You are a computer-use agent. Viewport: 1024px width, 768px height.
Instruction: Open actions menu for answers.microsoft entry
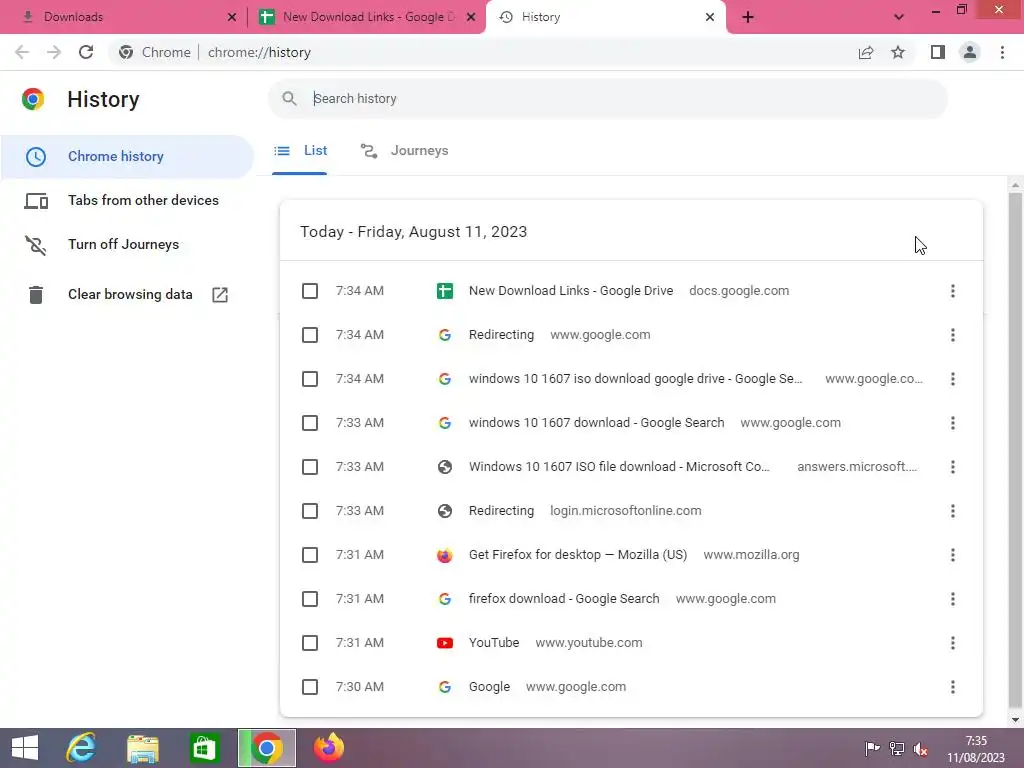point(953,467)
